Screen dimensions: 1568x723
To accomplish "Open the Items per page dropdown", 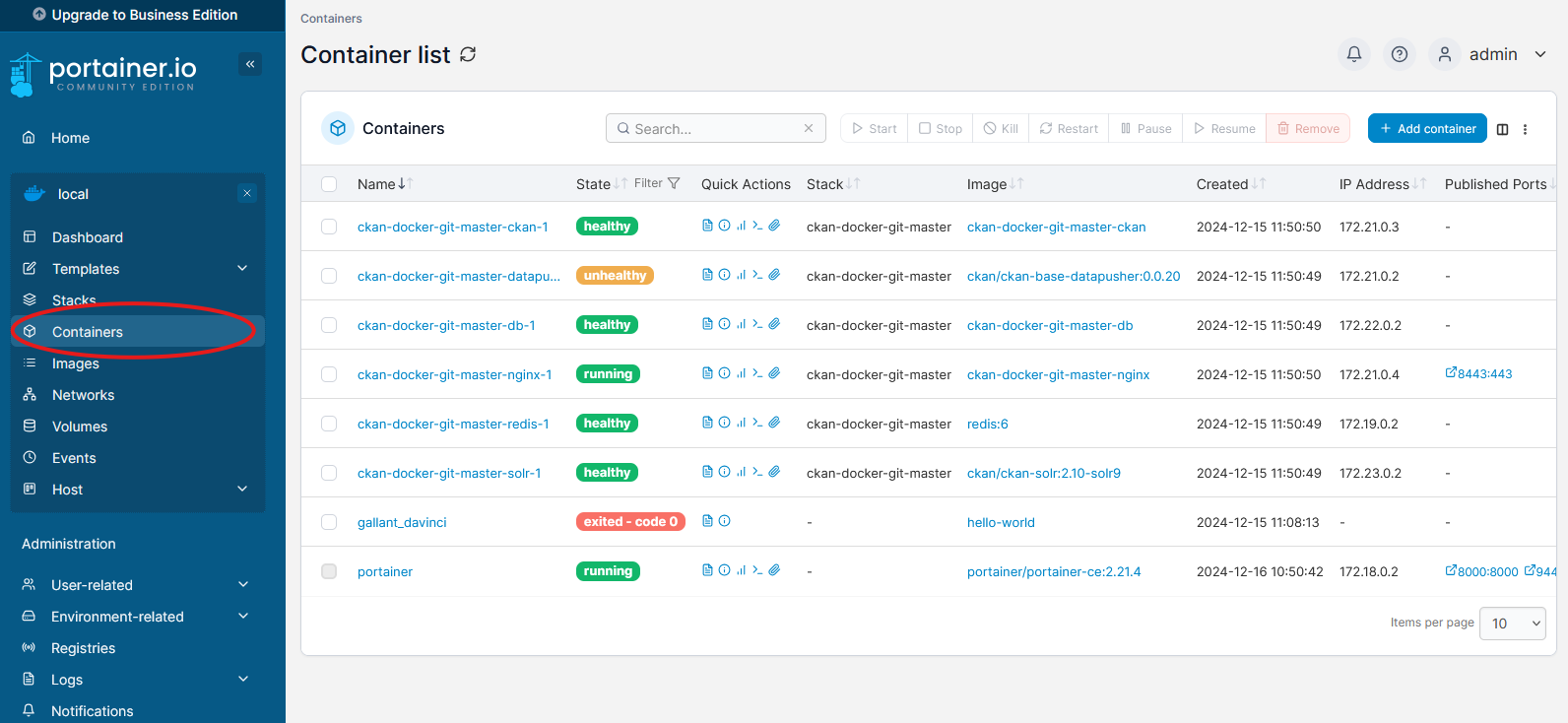I will point(1515,624).
